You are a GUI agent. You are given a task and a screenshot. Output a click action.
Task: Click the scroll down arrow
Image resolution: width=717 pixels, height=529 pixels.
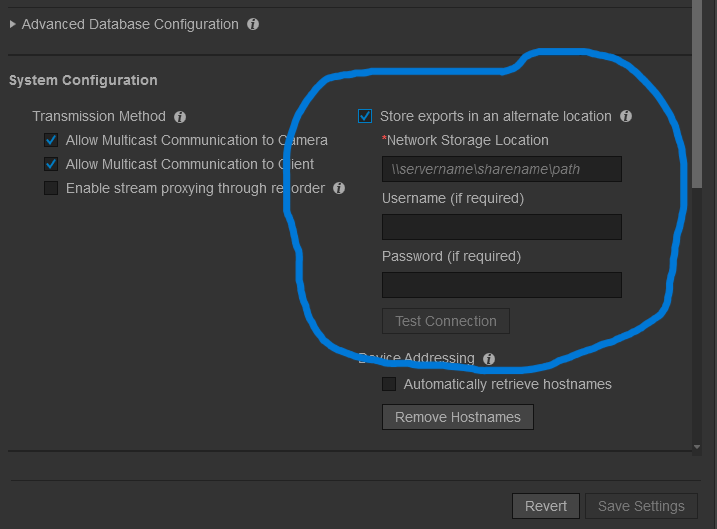point(696,446)
